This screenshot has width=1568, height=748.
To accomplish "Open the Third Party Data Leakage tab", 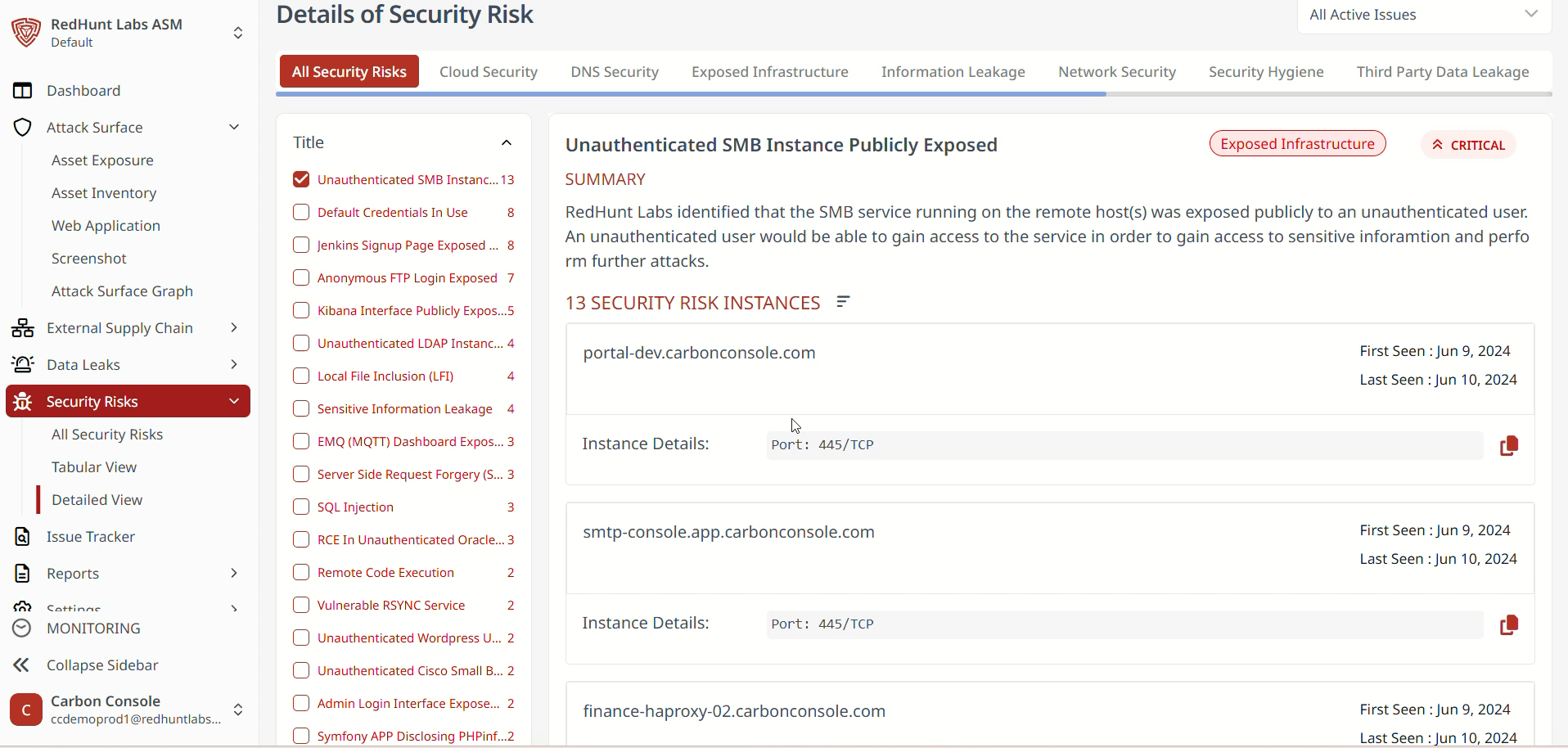I will pyautogui.click(x=1443, y=72).
